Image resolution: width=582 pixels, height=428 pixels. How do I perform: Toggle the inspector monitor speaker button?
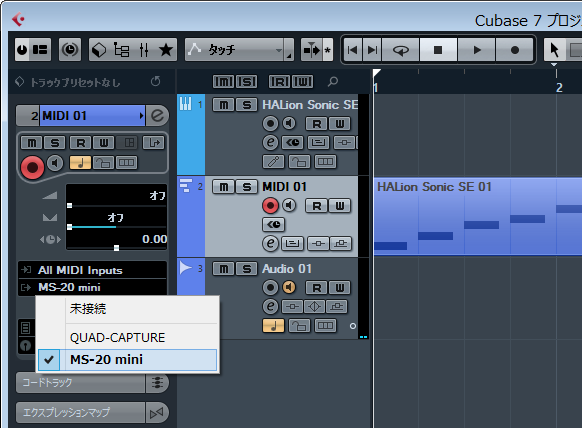pos(55,163)
